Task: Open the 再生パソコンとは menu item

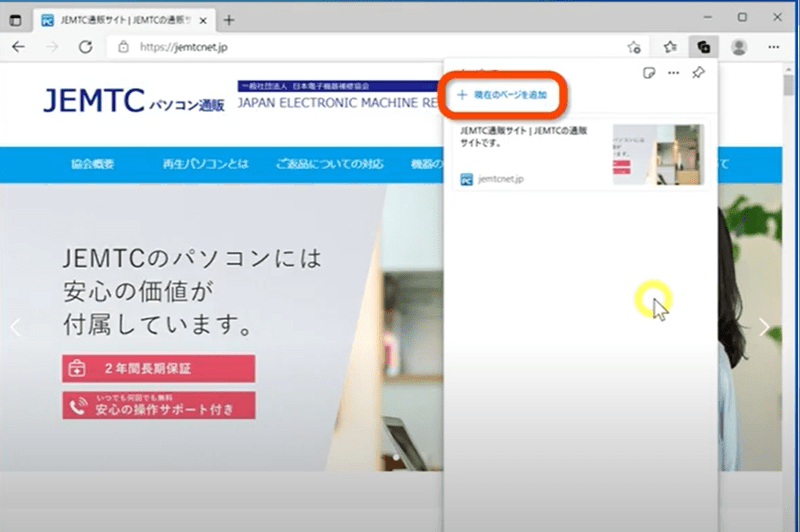Action: [205, 164]
